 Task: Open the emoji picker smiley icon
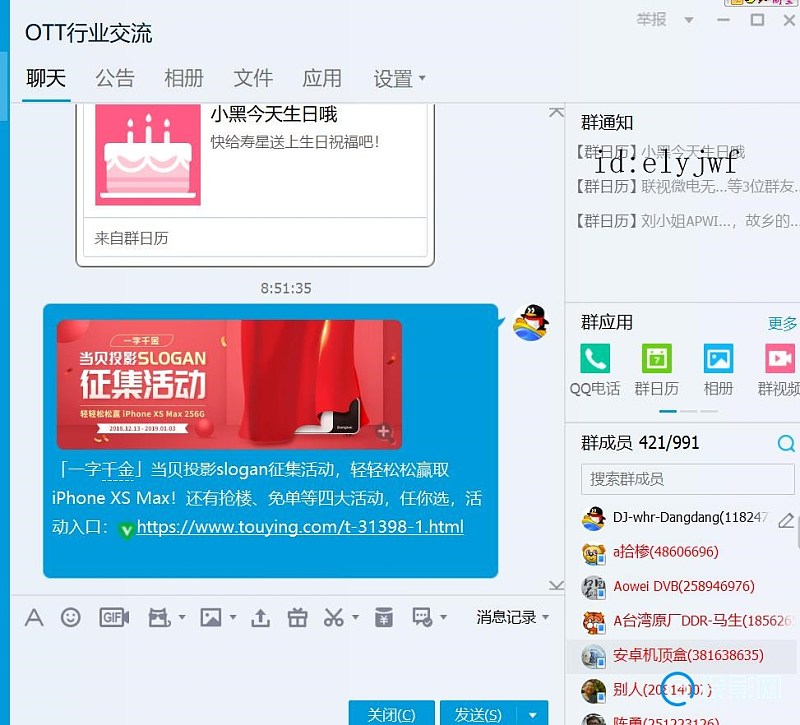[70, 617]
